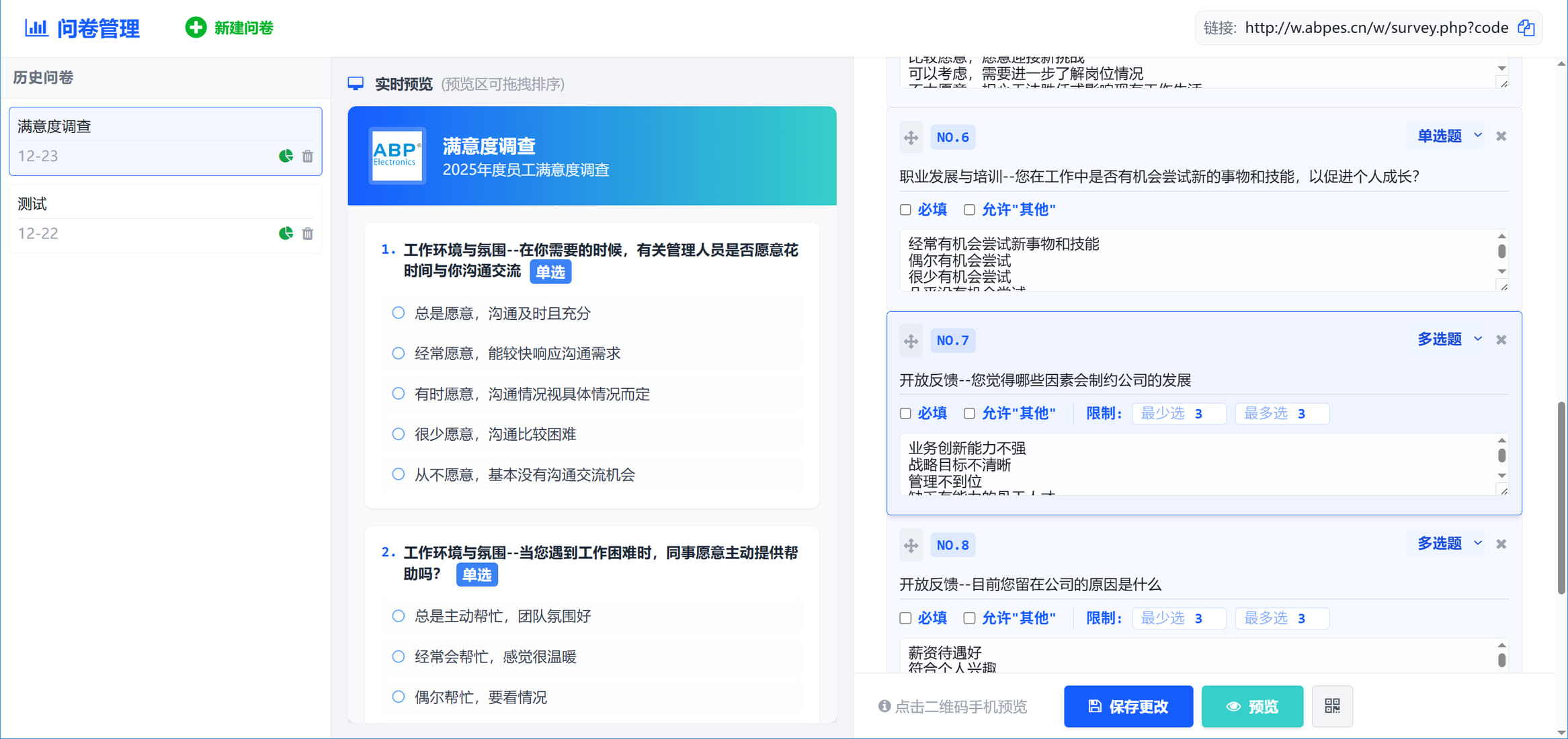
Task: Select radio option 总是愿意，沟通及时且充分
Action: (398, 312)
